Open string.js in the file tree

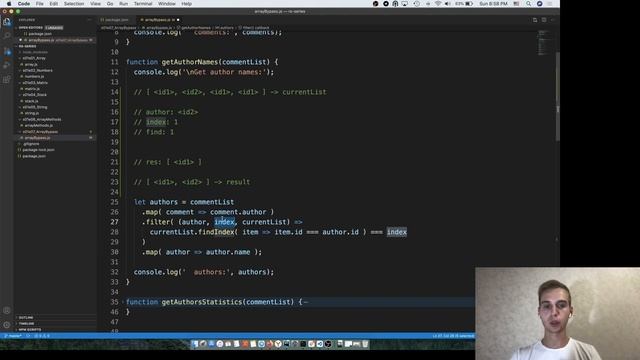(31, 113)
